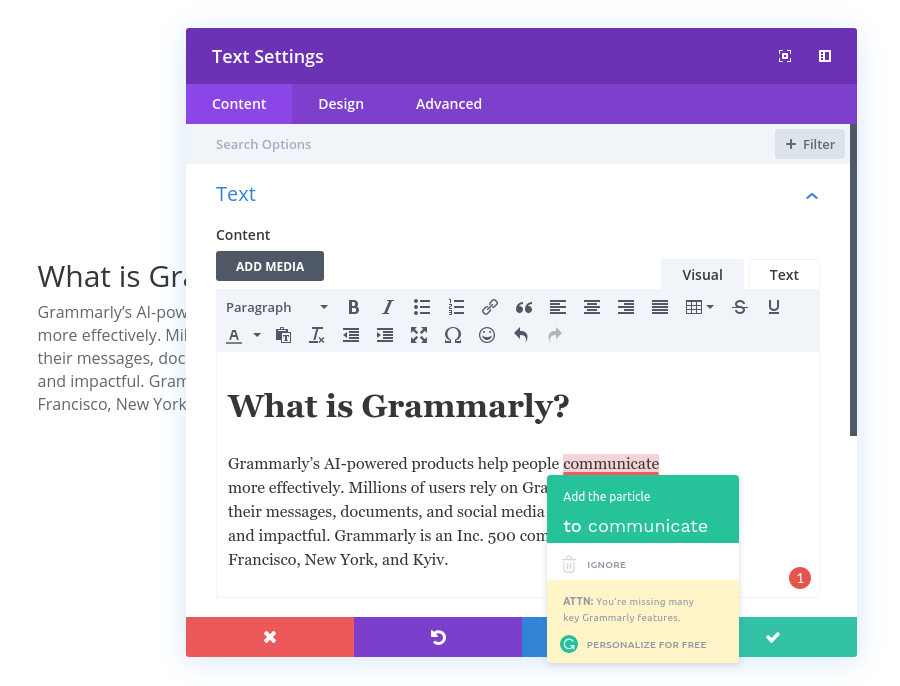The image size is (900, 686).
Task: Insert a link with chain icon
Action: (x=490, y=307)
